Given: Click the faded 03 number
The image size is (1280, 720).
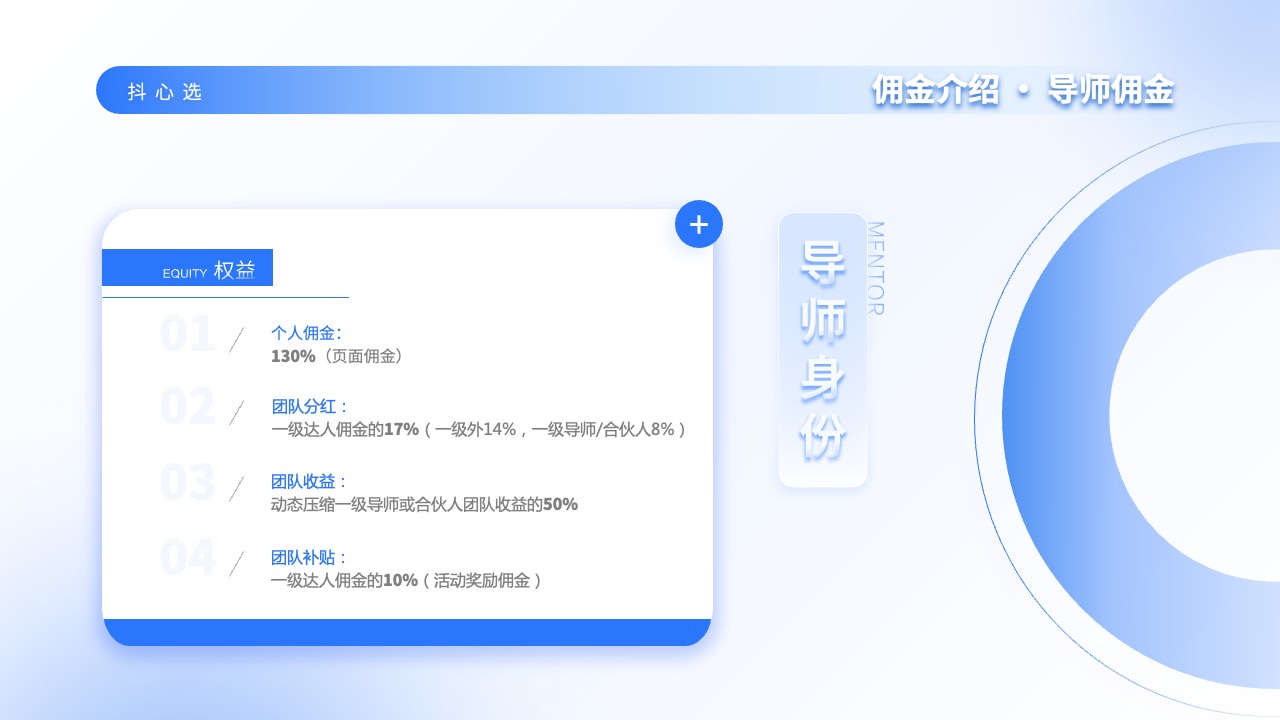Looking at the screenshot, I should click(x=187, y=482).
